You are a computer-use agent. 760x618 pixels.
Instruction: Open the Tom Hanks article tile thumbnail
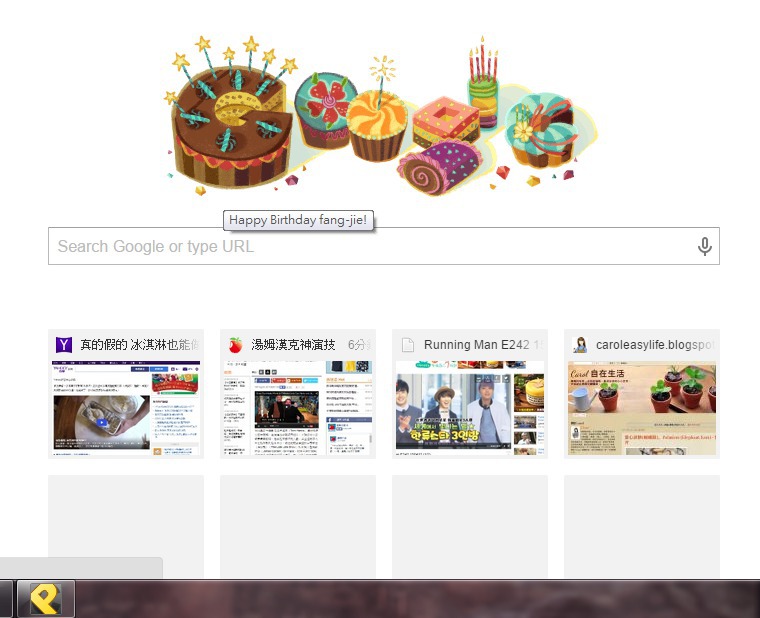298,408
